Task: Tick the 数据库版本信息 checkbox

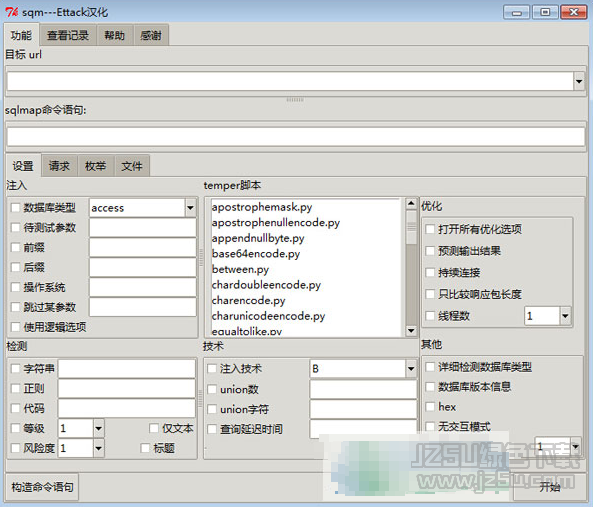Action: coord(430,387)
